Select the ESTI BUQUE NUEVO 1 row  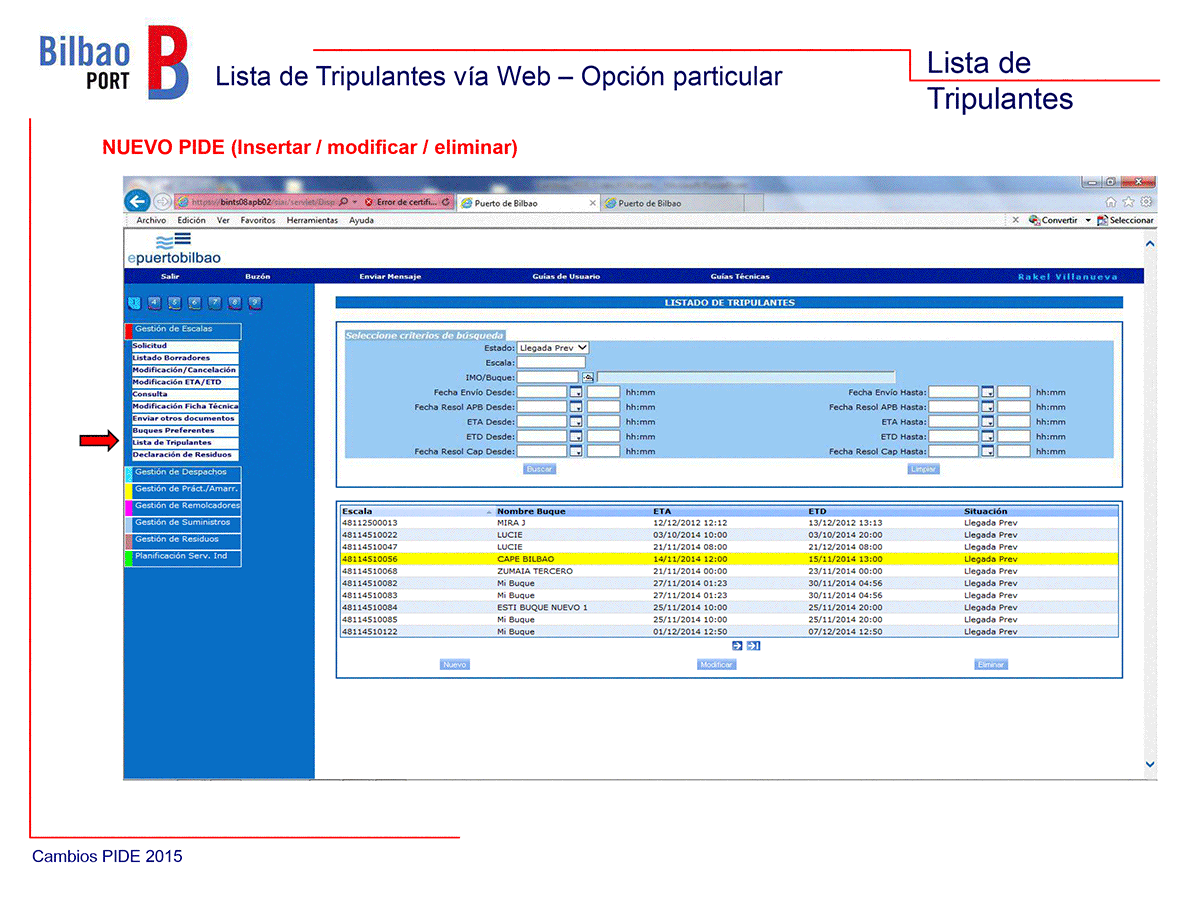pyautogui.click(x=729, y=608)
